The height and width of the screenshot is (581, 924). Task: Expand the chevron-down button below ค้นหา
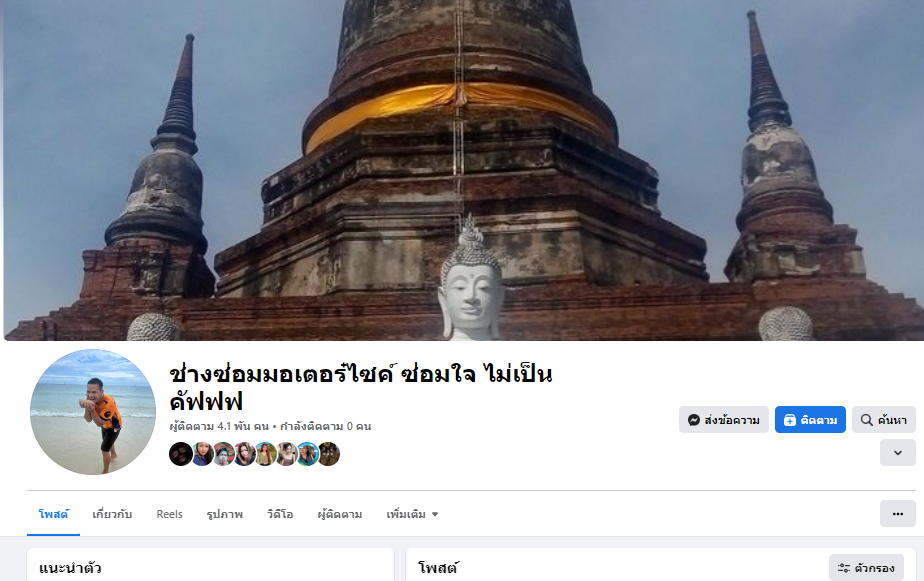897,453
